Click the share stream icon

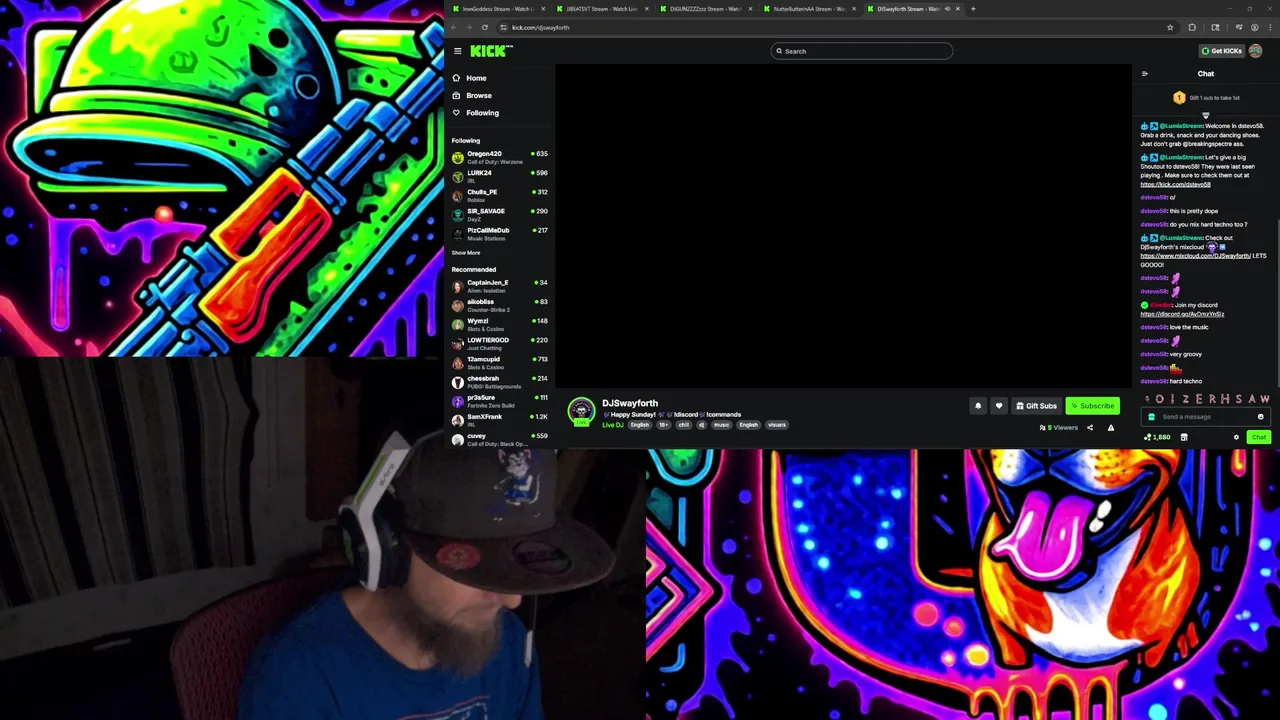[x=1090, y=428]
